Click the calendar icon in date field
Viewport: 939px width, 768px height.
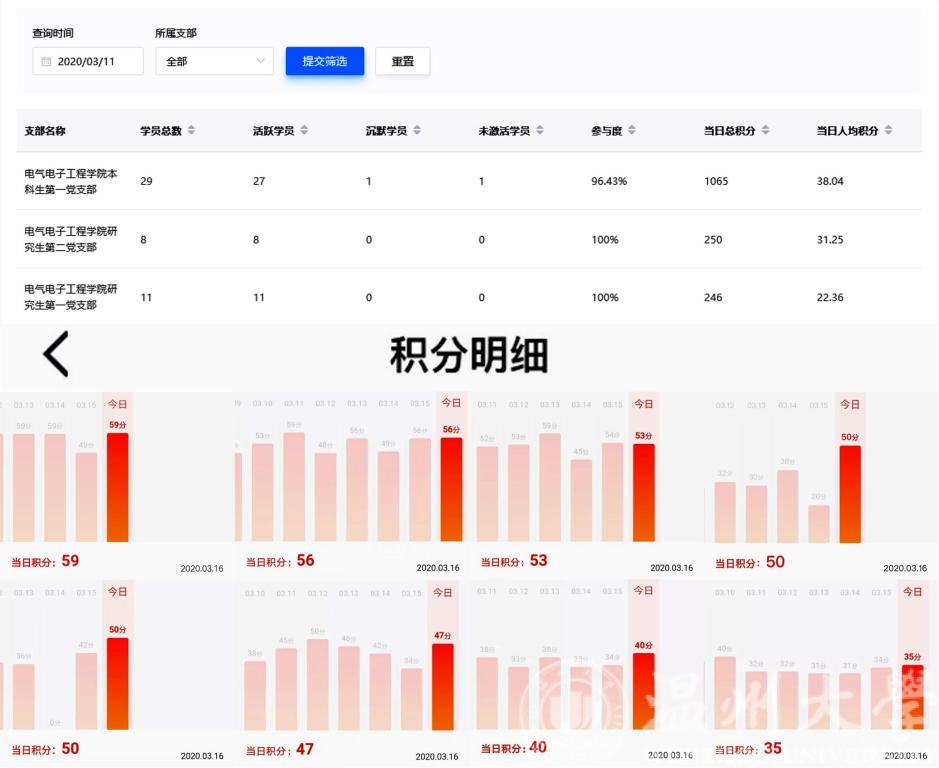(x=46, y=61)
